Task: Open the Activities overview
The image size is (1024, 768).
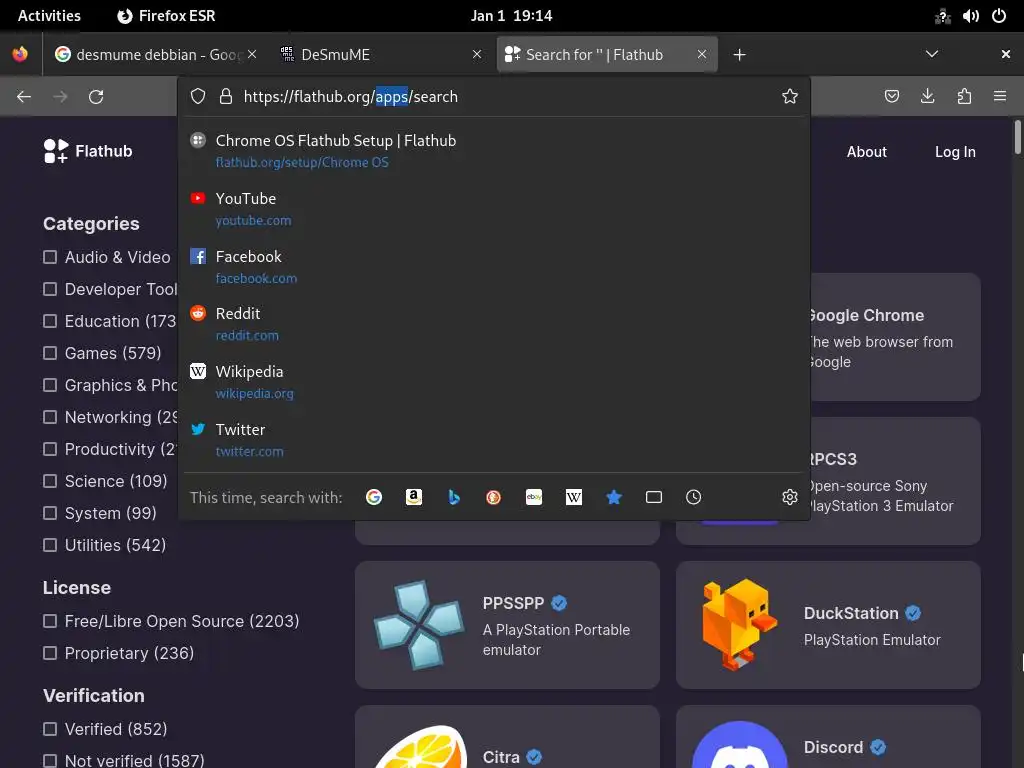Action: pos(49,16)
